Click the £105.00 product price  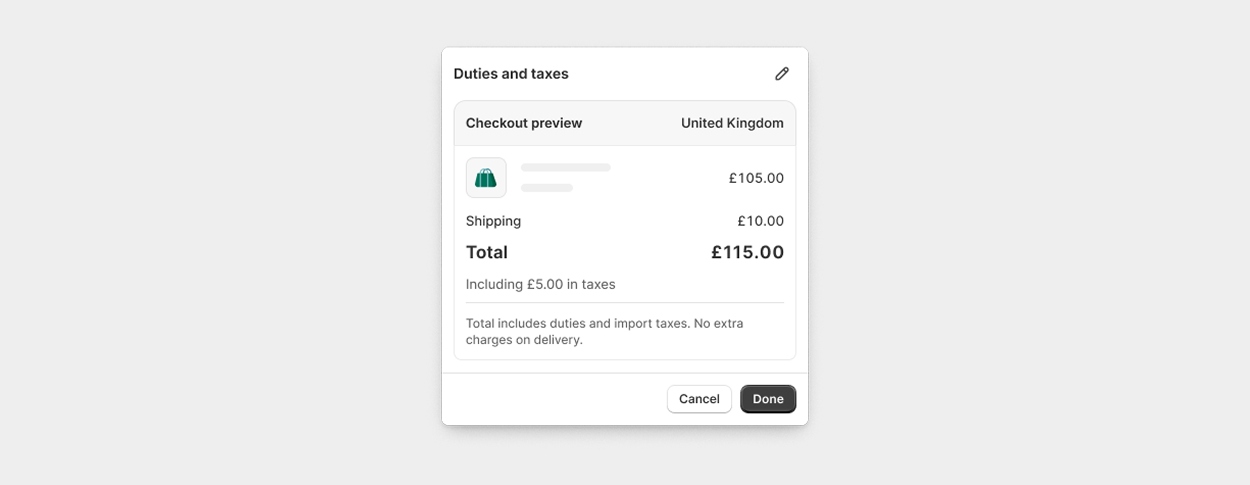tap(756, 178)
